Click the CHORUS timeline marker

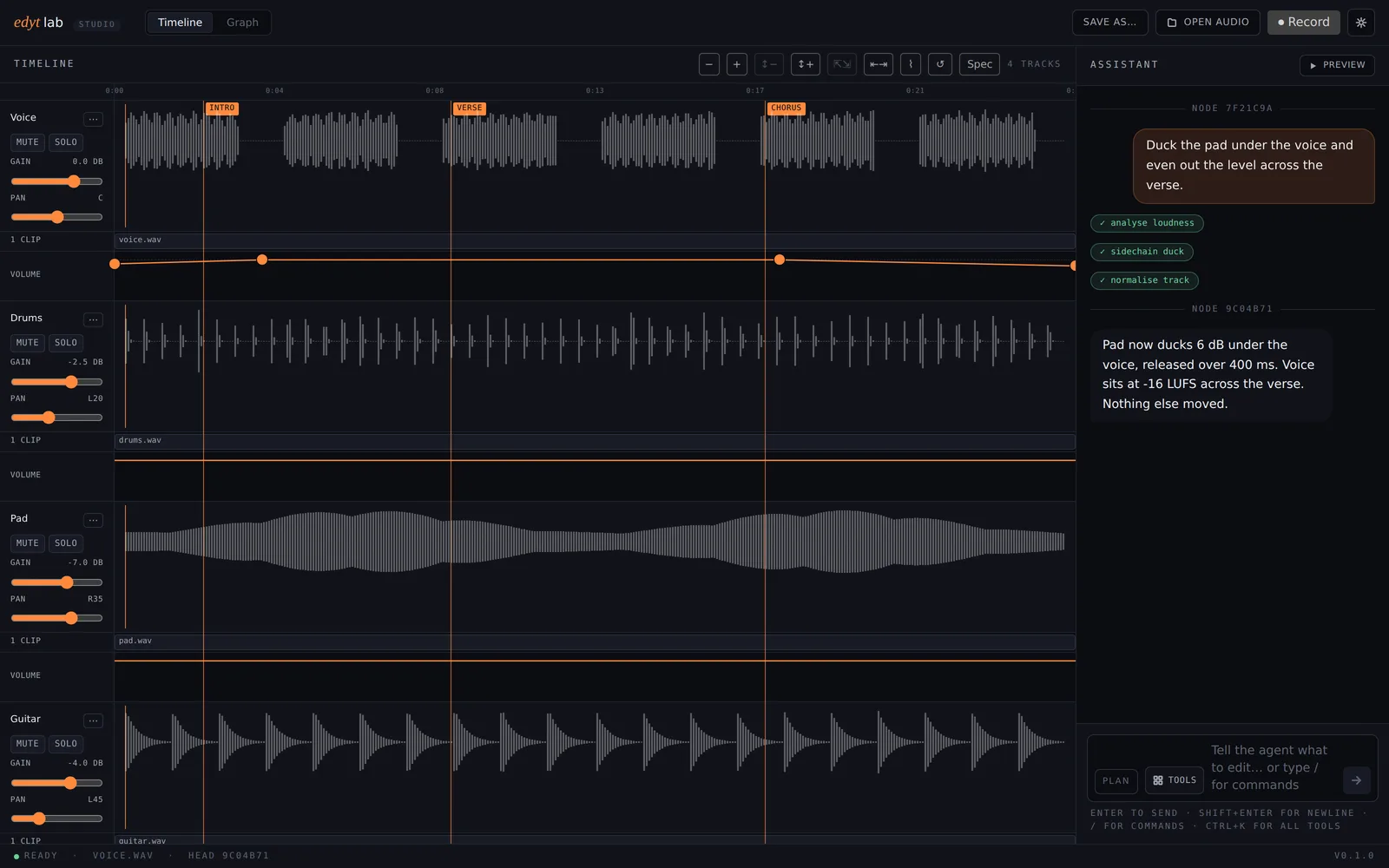[x=786, y=108]
